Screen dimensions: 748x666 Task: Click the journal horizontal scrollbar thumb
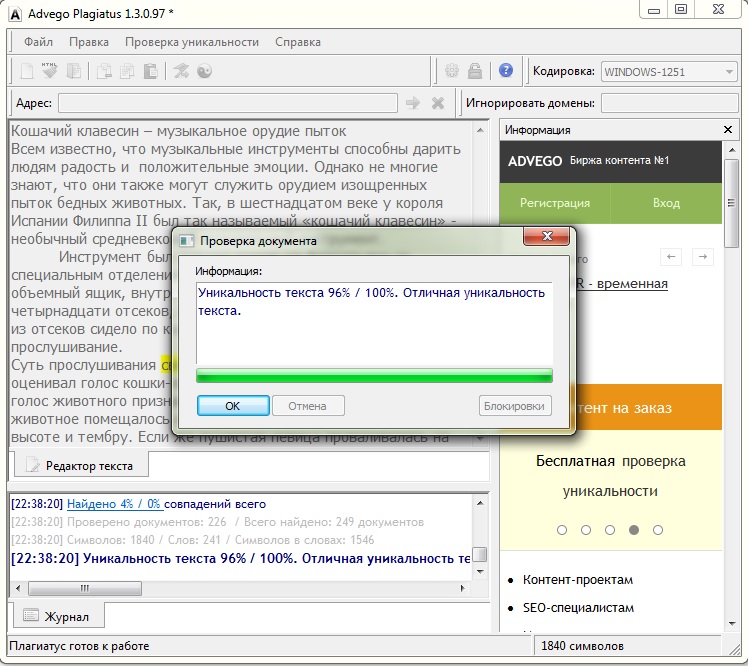coord(85,588)
